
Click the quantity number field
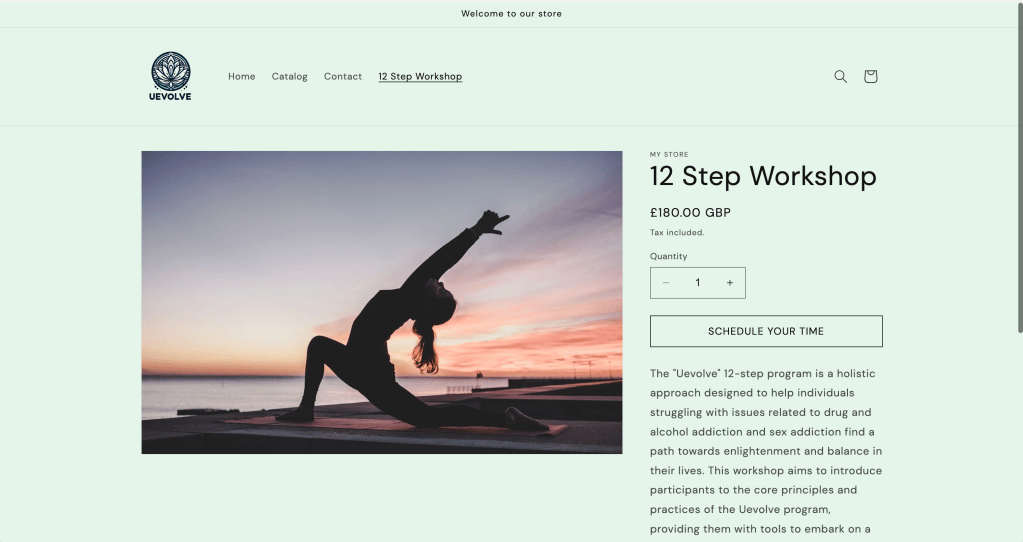coord(697,282)
